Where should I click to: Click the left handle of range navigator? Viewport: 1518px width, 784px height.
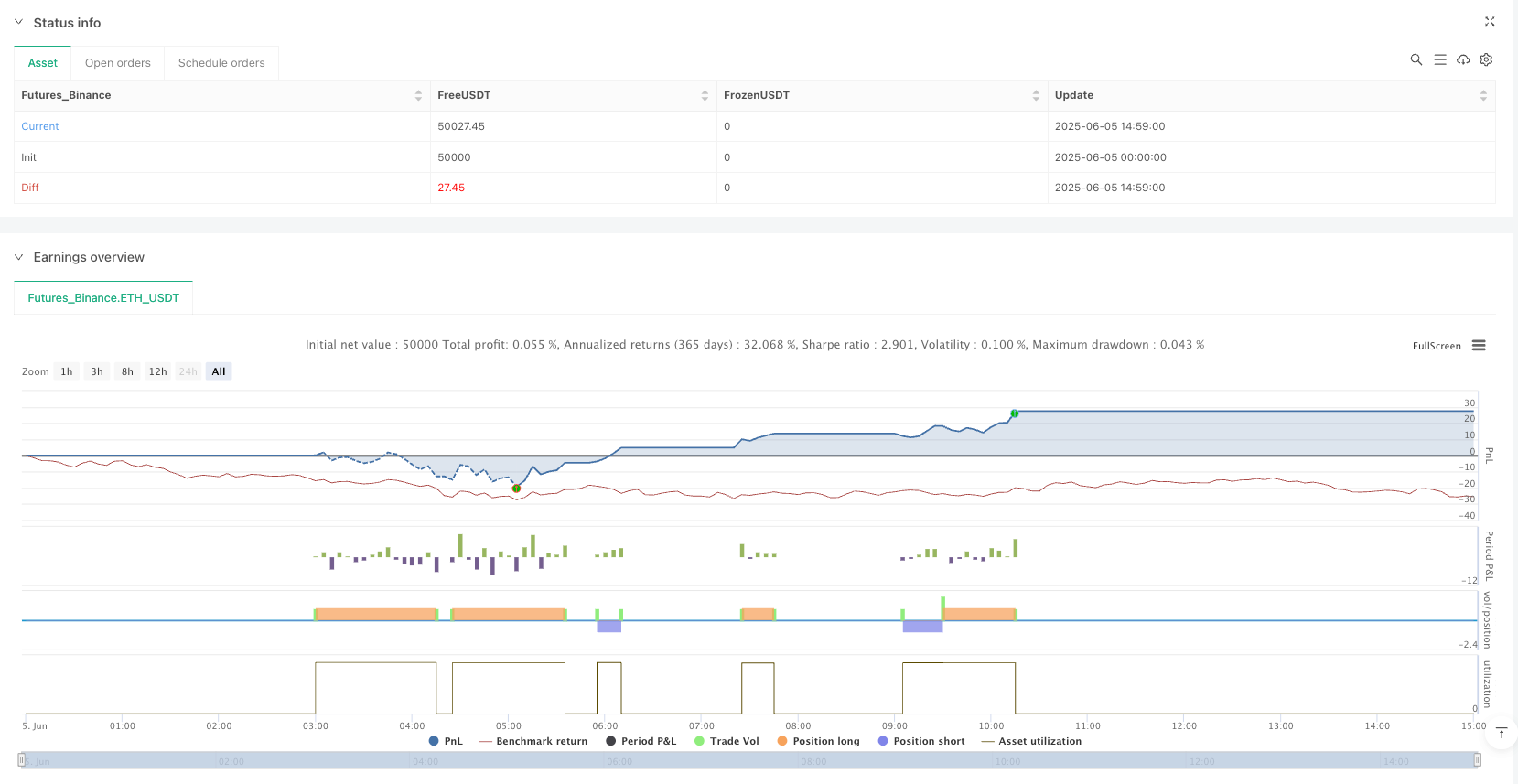point(22,760)
